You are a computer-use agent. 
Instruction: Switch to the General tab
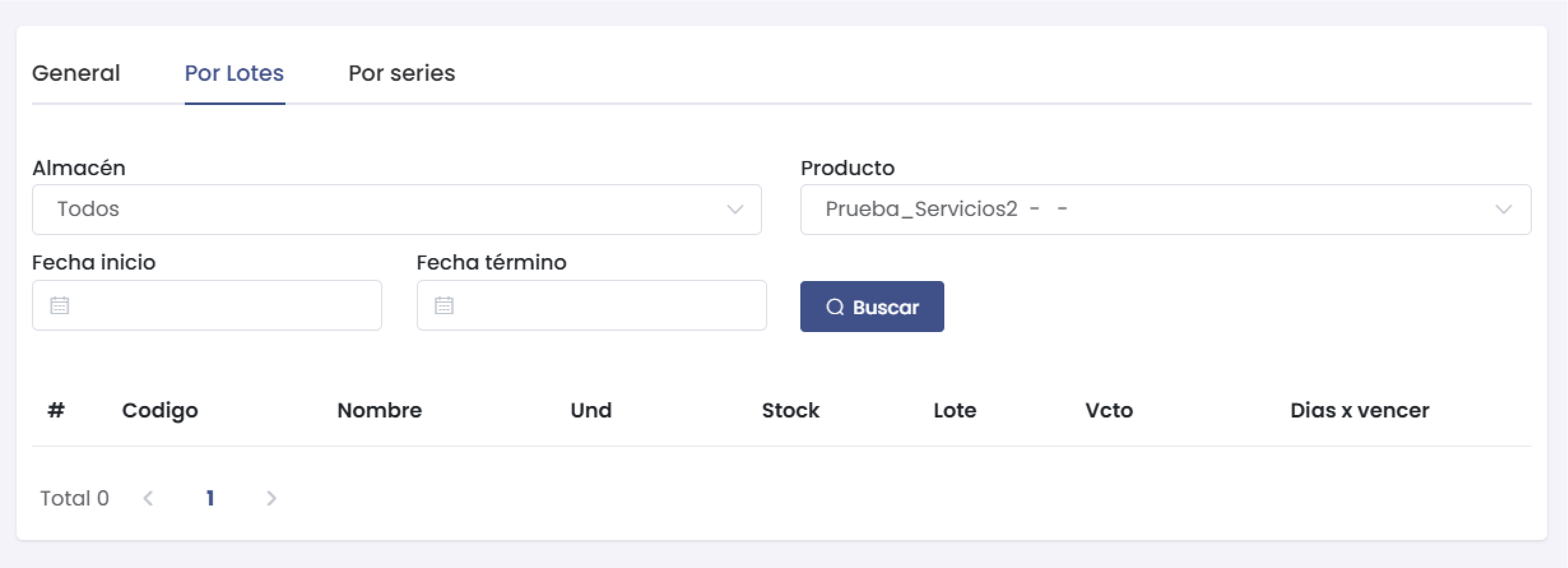76,73
